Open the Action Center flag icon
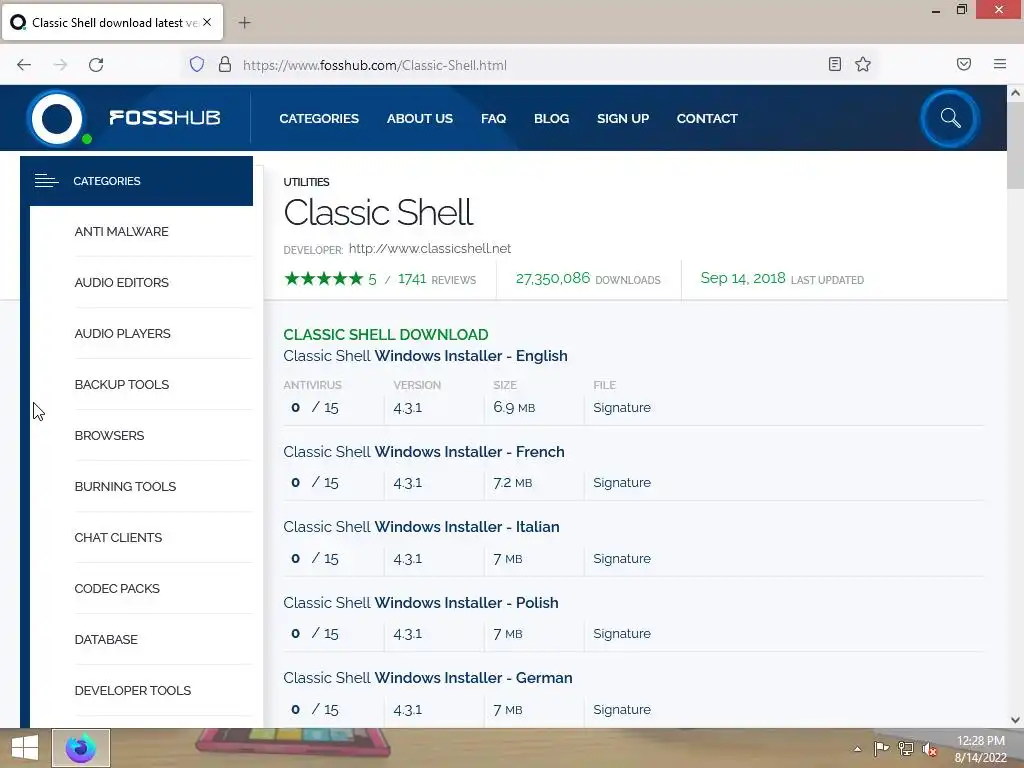This screenshot has height=768, width=1024. (x=881, y=749)
